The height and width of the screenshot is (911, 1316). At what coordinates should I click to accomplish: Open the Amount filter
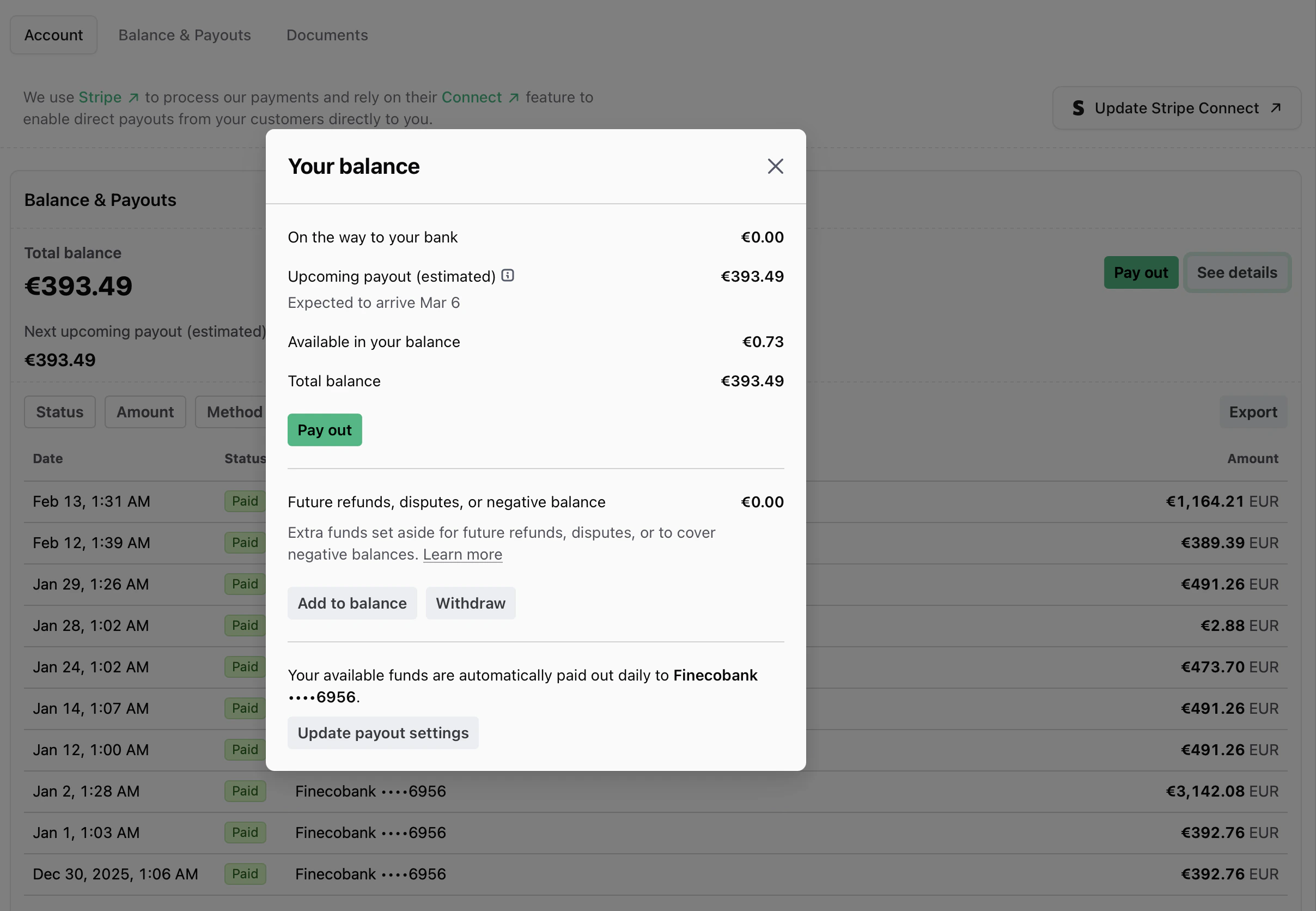145,411
